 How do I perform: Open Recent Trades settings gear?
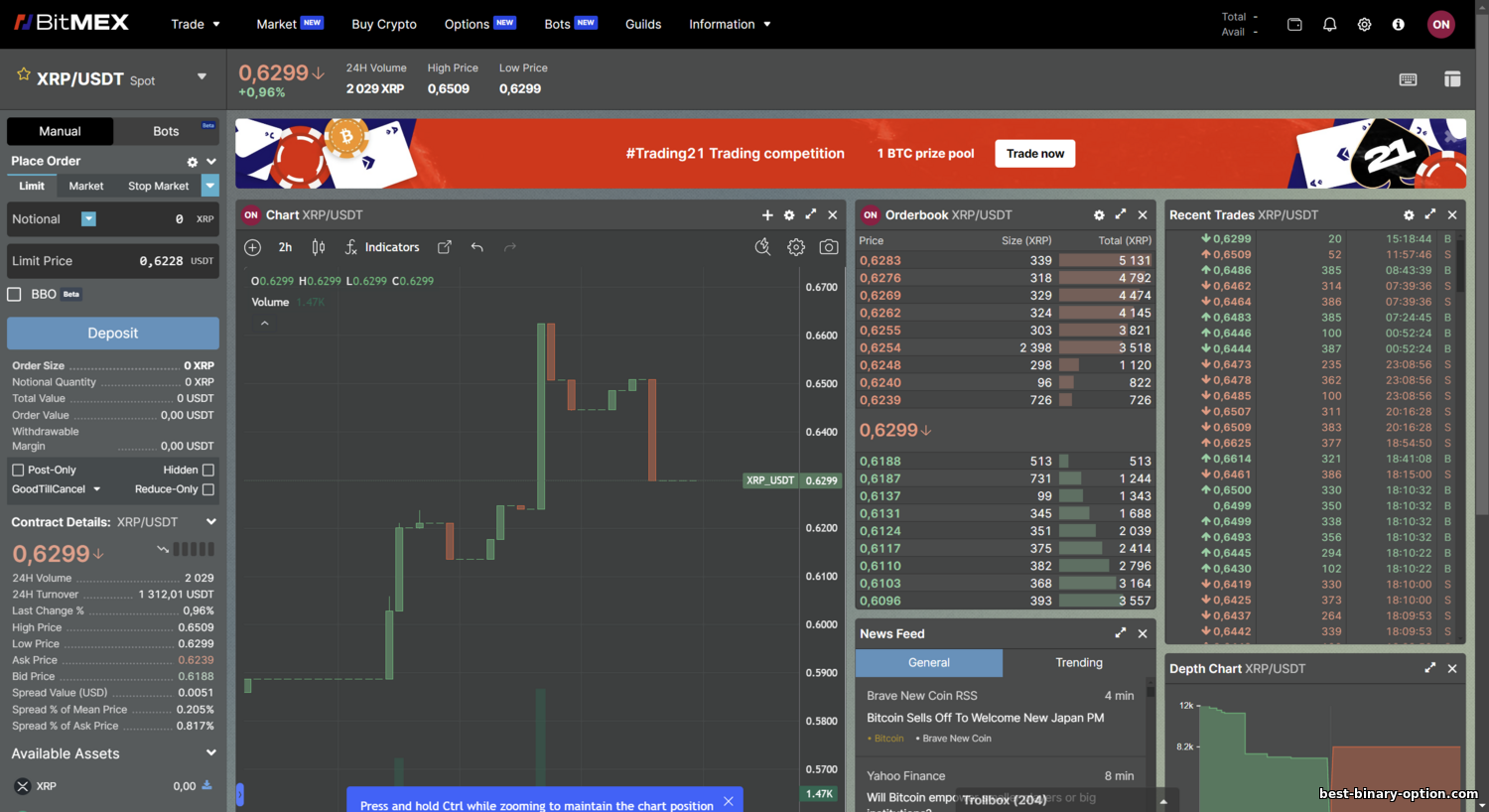coord(1409,214)
